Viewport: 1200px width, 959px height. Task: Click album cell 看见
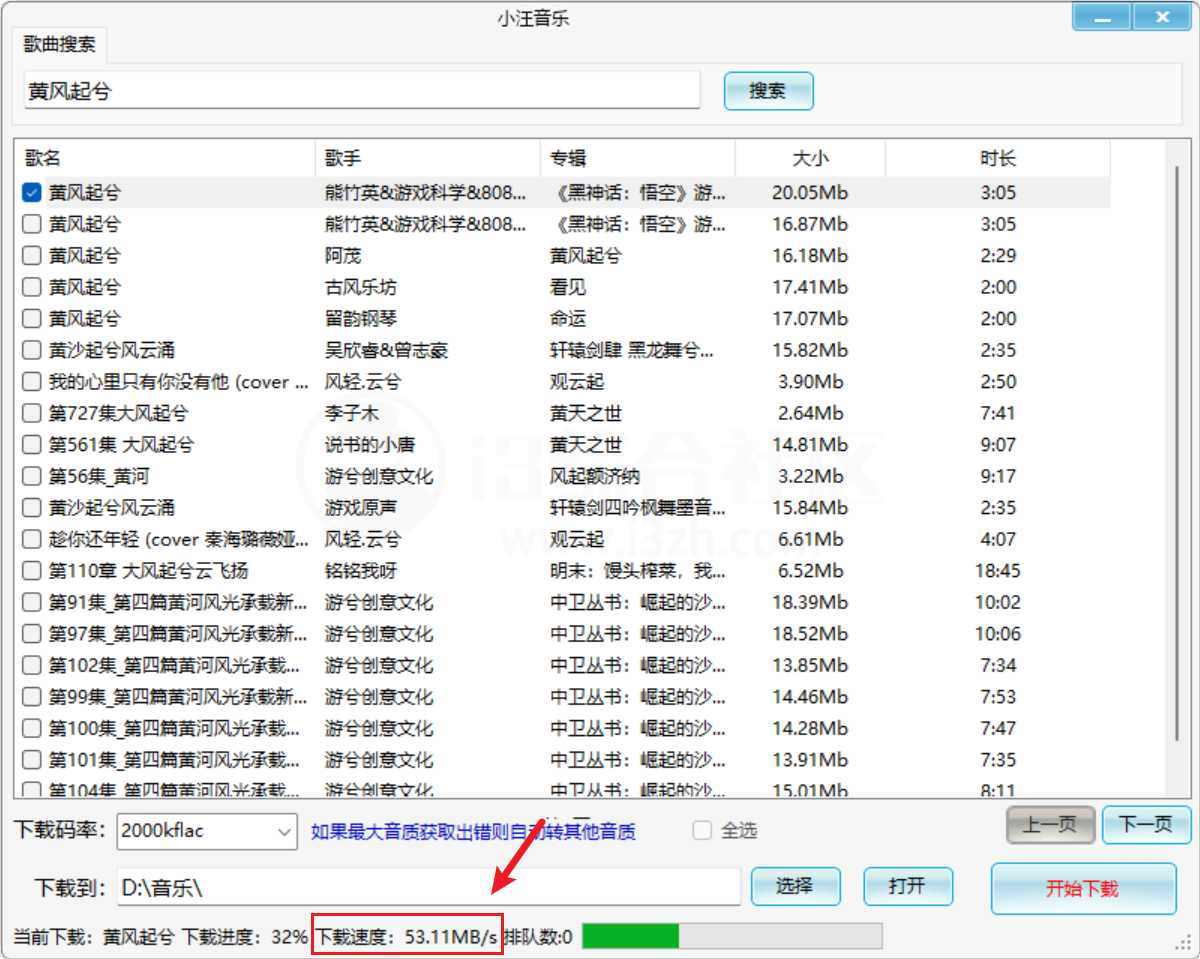point(568,287)
